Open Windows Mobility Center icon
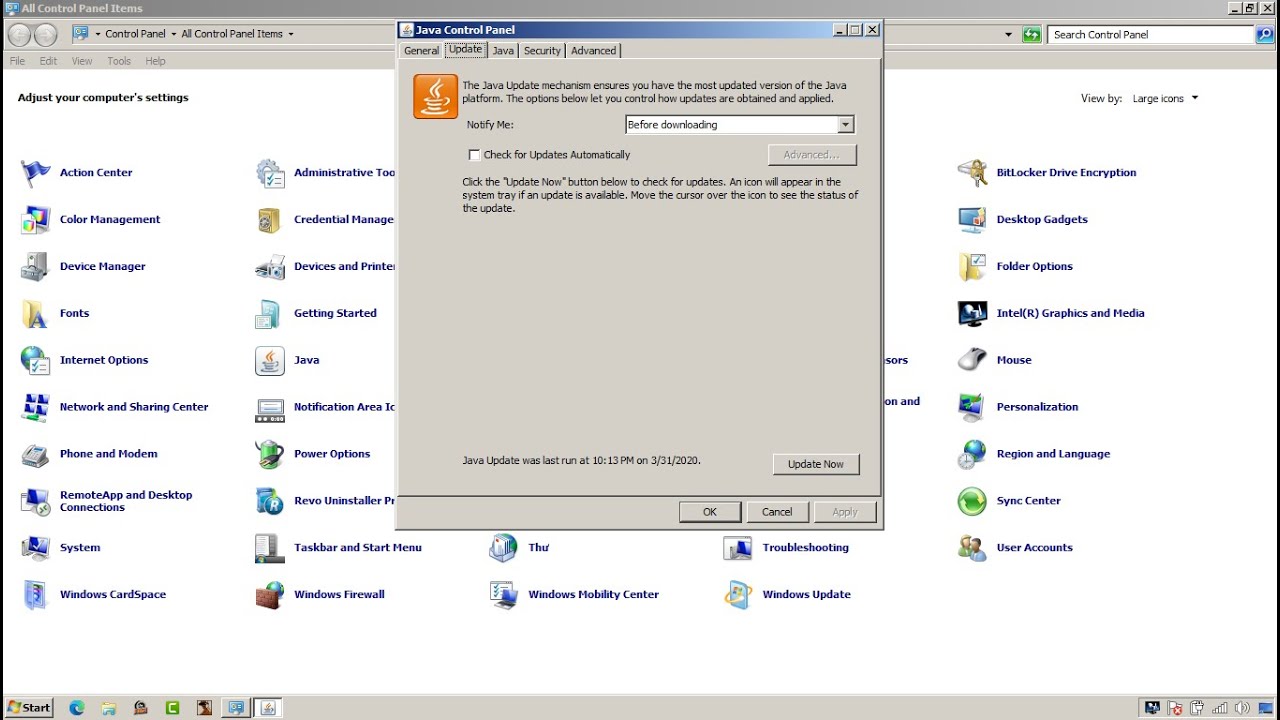1280x720 pixels. click(504, 595)
